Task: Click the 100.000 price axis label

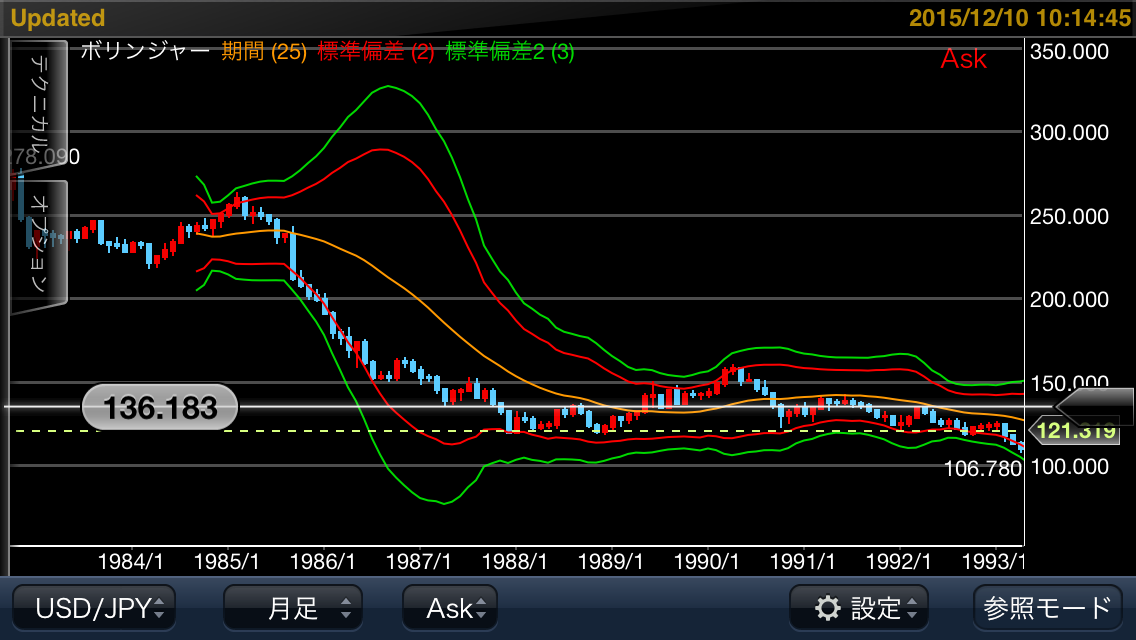Action: 1069,466
